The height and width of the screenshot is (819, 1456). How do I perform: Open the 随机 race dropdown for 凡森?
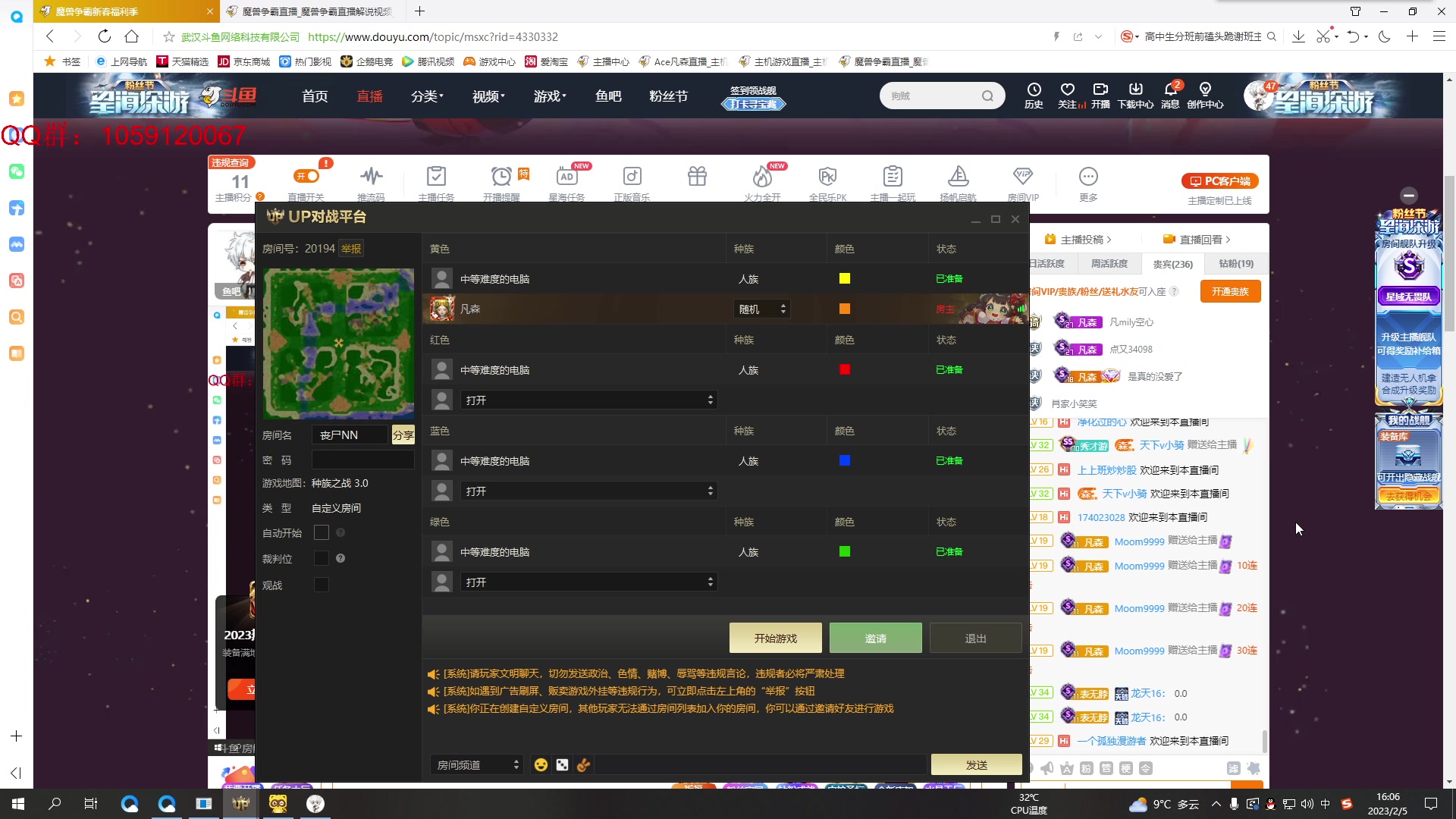762,309
